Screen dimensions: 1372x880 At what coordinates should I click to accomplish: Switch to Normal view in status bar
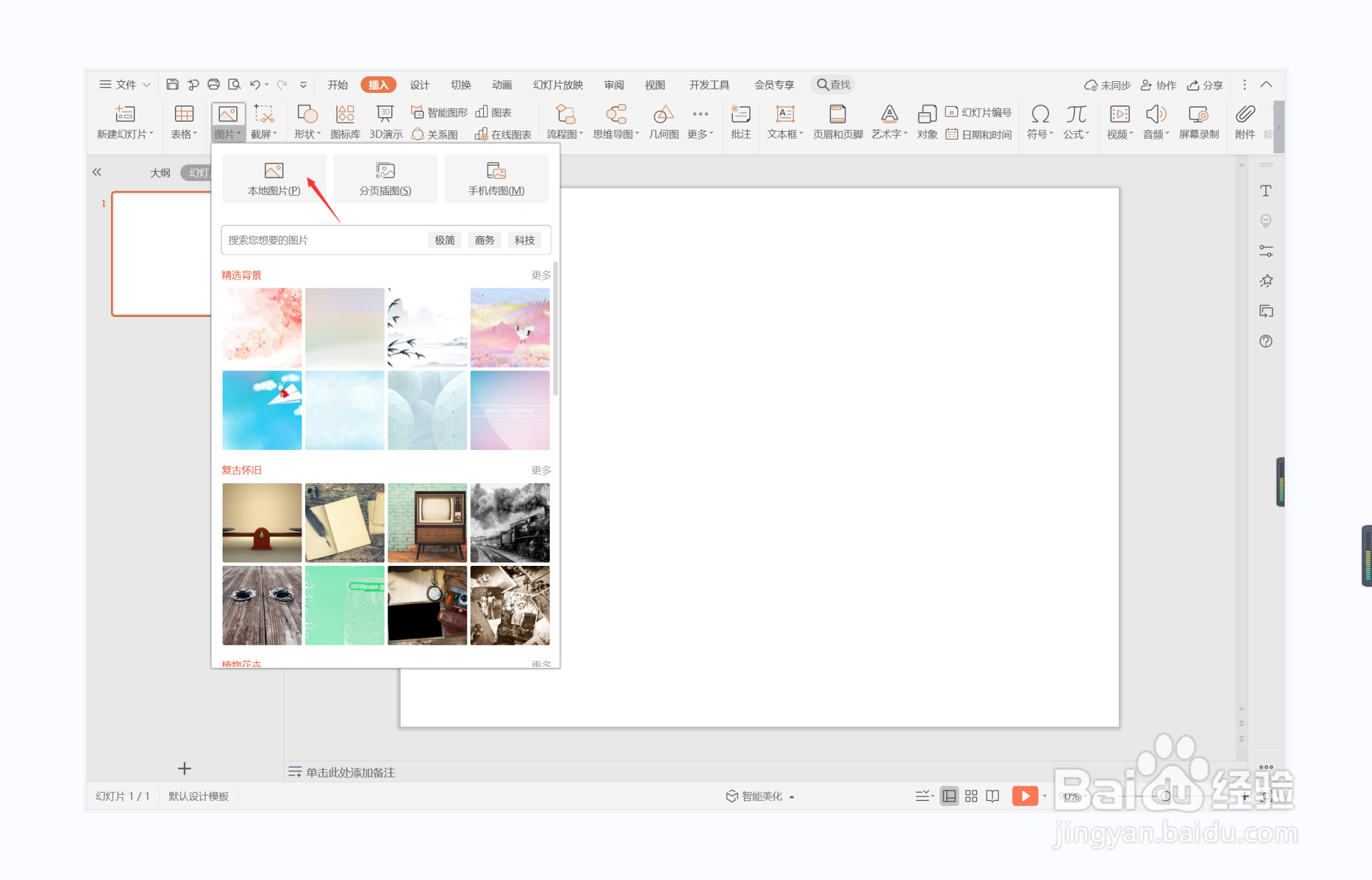[x=949, y=796]
